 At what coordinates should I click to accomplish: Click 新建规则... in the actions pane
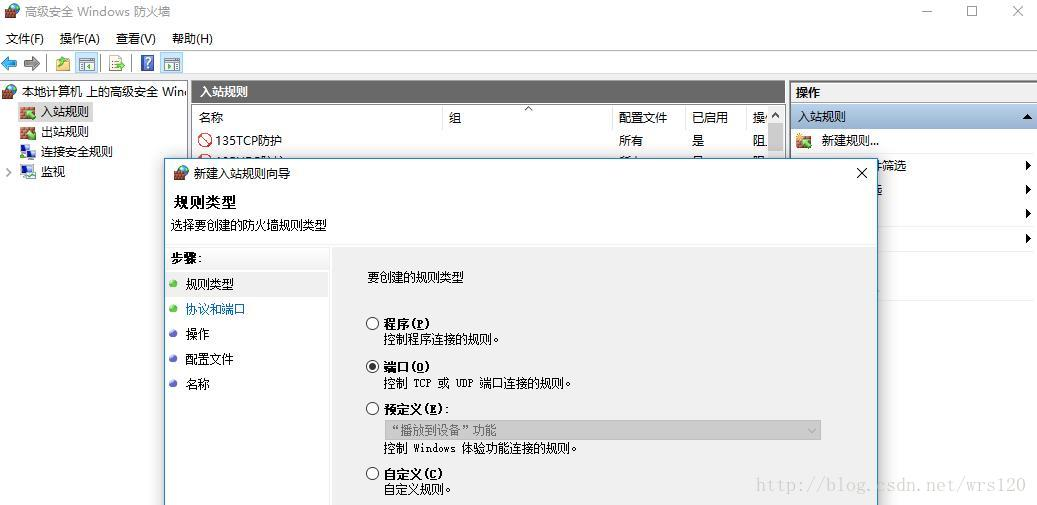point(850,141)
